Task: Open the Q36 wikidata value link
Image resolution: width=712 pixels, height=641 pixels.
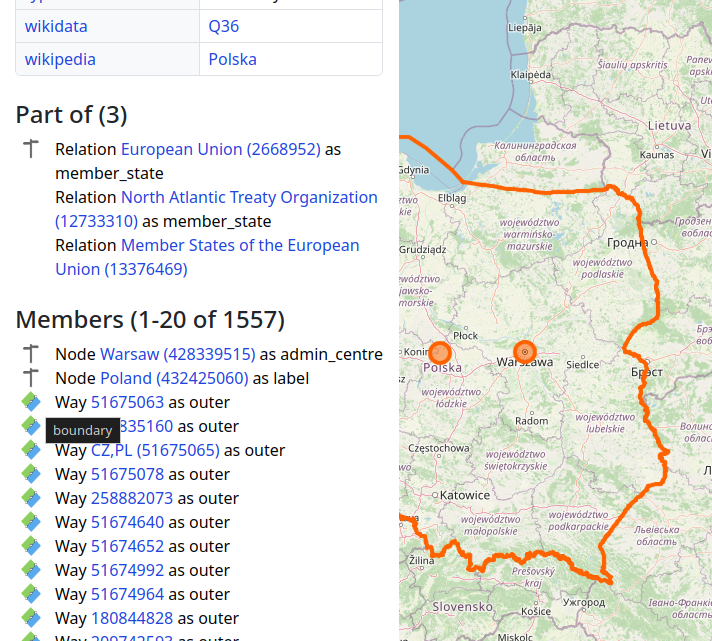Action: pos(224,27)
